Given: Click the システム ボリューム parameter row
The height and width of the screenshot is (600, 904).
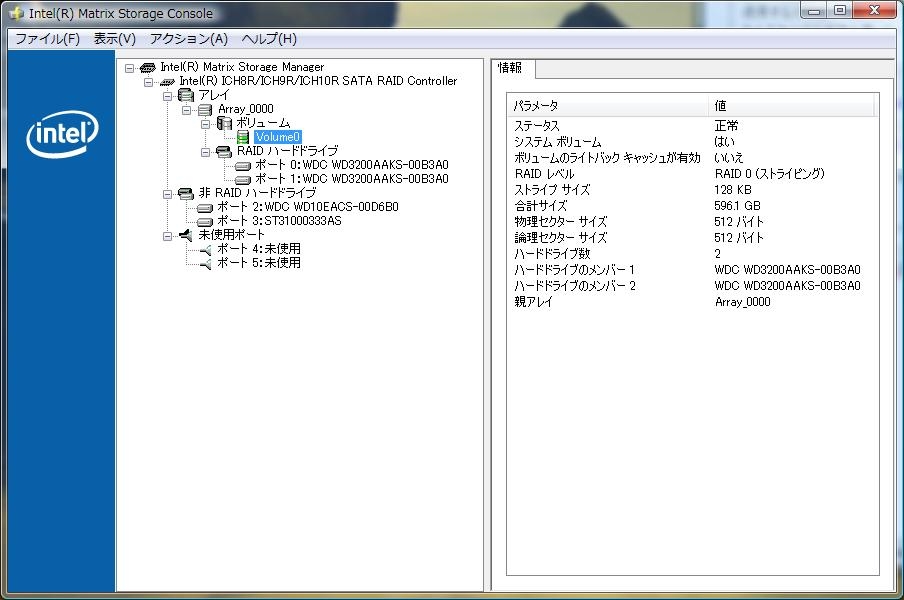Looking at the screenshot, I should click(x=692, y=142).
